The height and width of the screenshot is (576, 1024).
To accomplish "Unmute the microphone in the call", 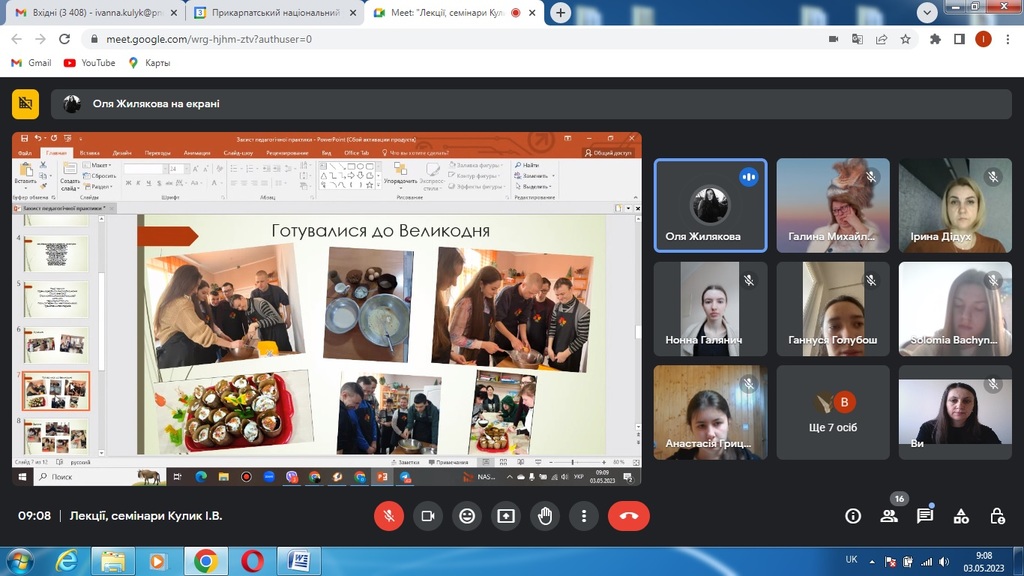I will pyautogui.click(x=389, y=516).
